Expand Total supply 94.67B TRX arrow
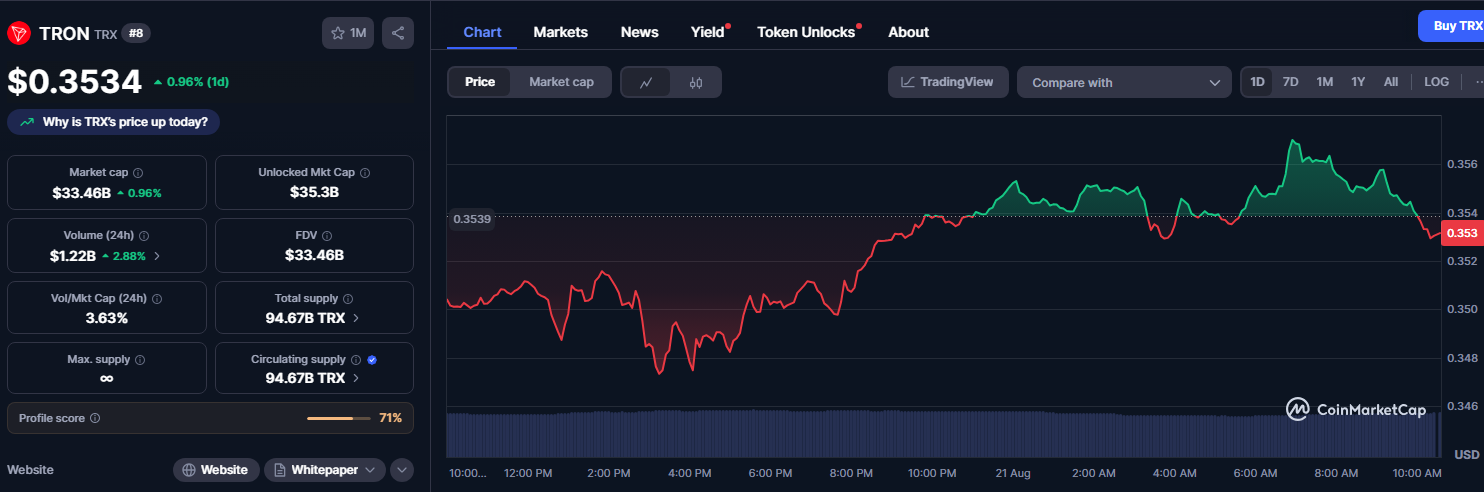The height and width of the screenshot is (492, 1484). (357, 318)
